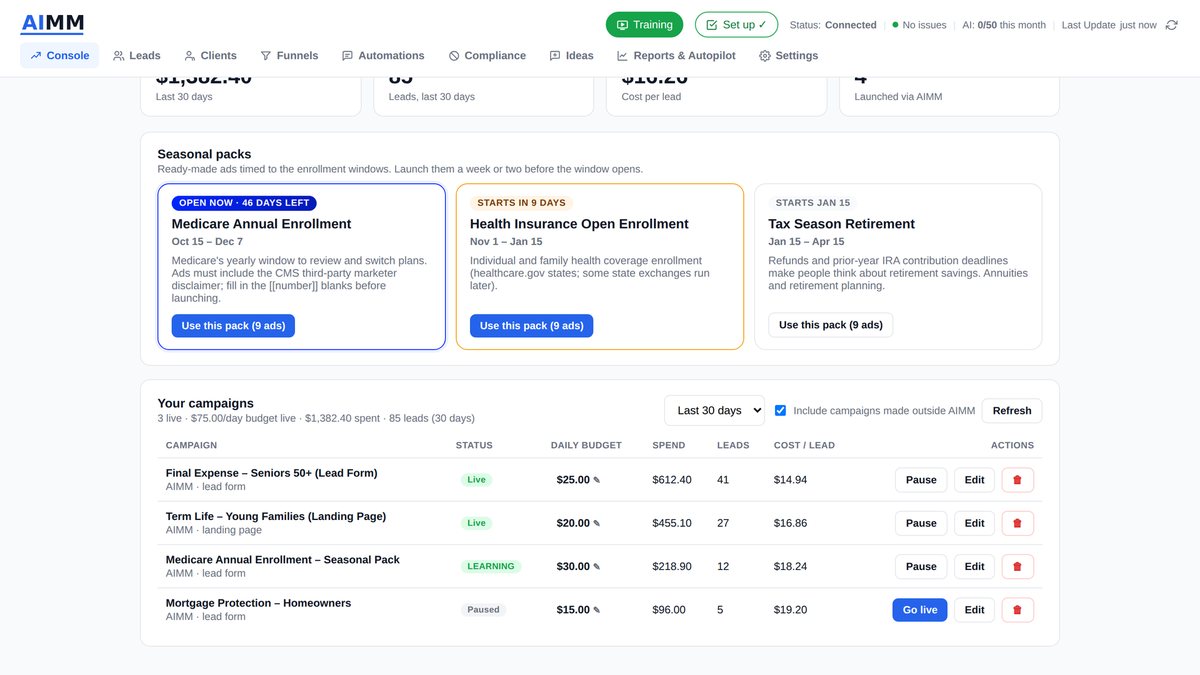Toggle Include campaigns made outside AIMM checkbox

tap(780, 410)
